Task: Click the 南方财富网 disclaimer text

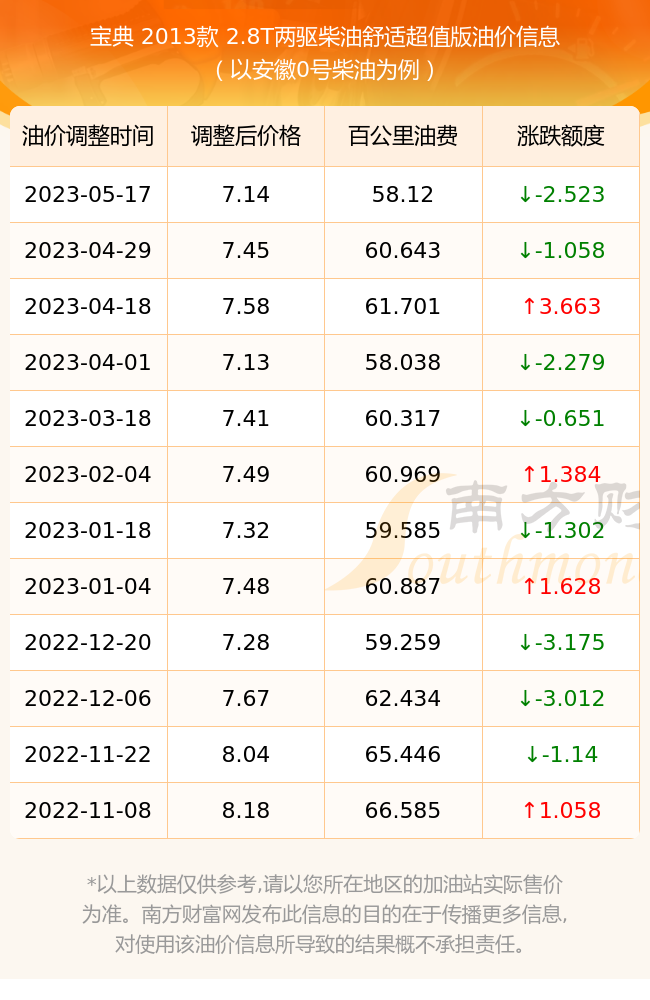Action: pyautogui.click(x=325, y=914)
